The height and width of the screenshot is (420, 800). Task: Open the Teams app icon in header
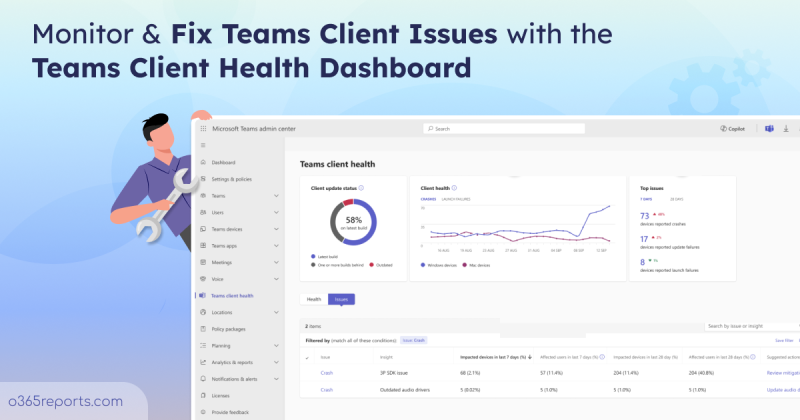pyautogui.click(x=769, y=129)
